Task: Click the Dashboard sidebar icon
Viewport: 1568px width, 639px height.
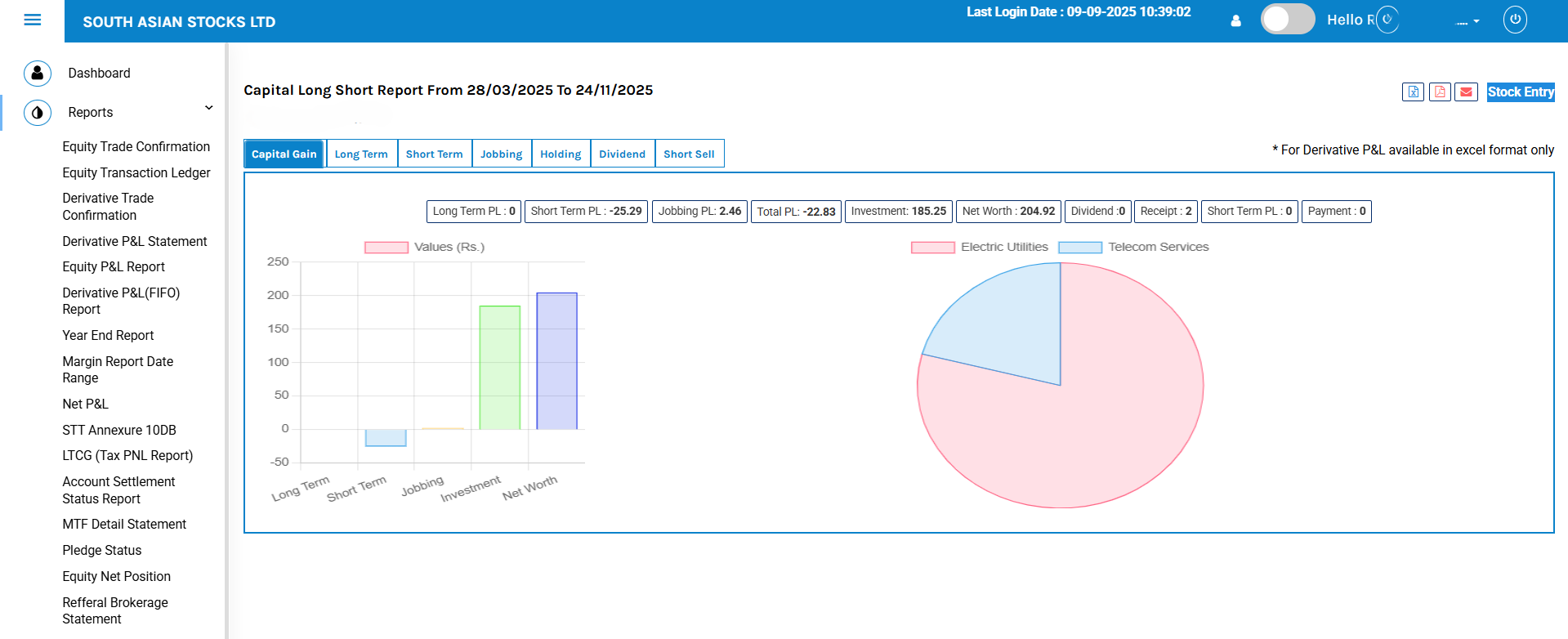Action: (x=38, y=74)
